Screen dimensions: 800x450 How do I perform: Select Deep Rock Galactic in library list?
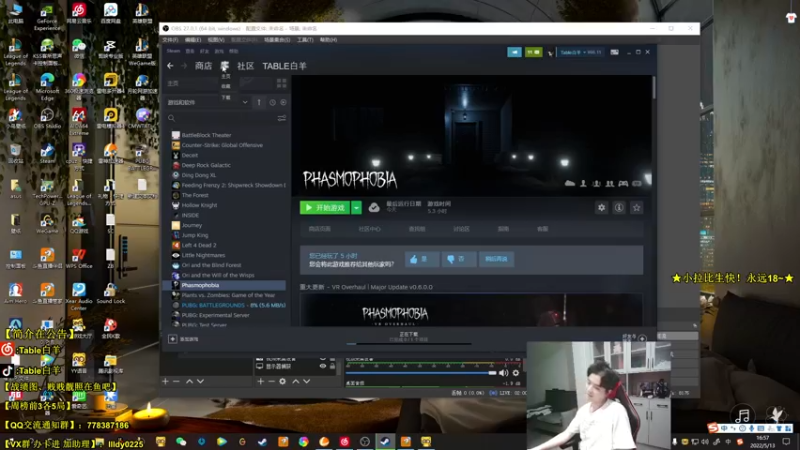click(x=206, y=165)
